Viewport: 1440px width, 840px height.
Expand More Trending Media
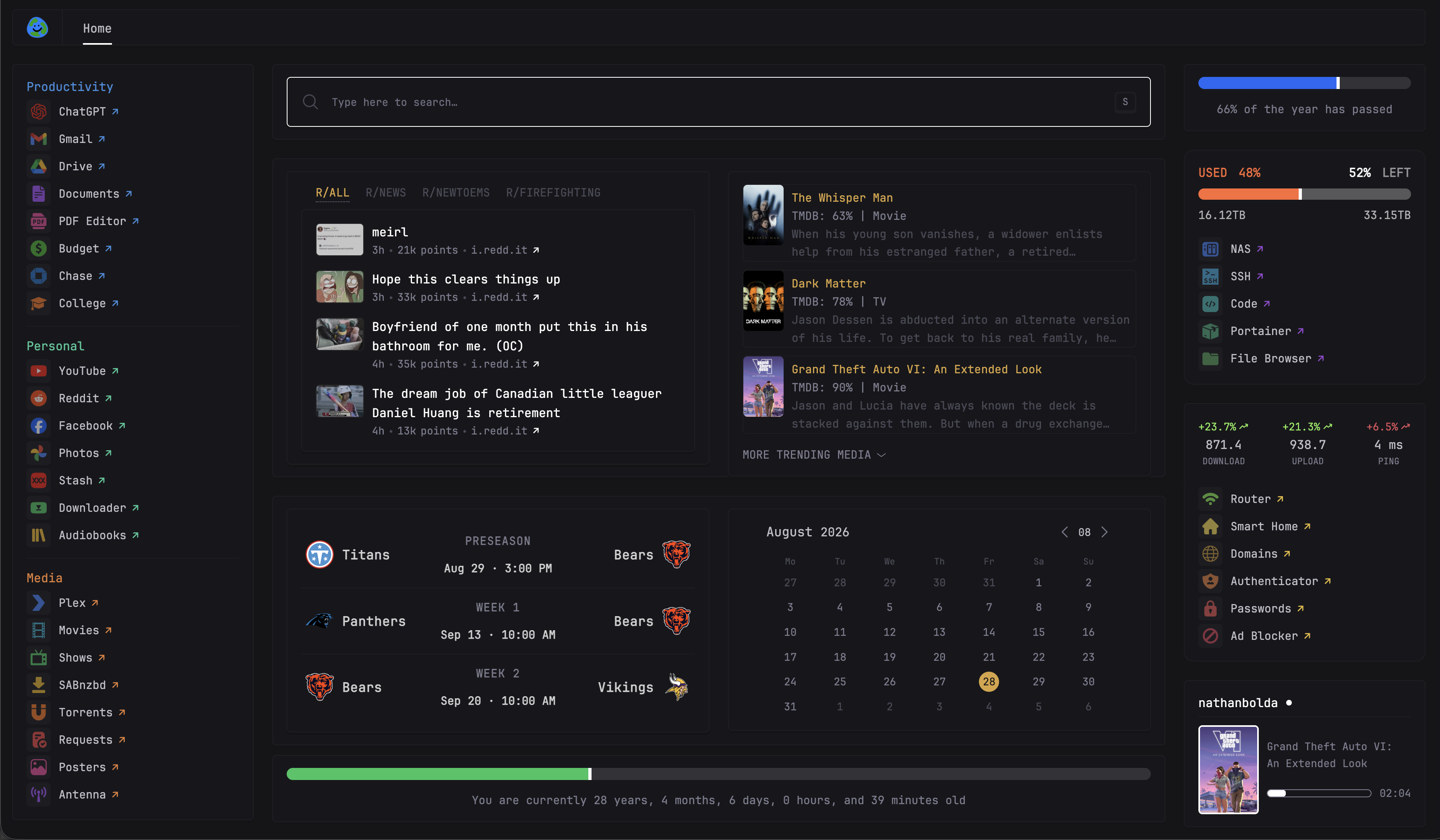click(814, 455)
